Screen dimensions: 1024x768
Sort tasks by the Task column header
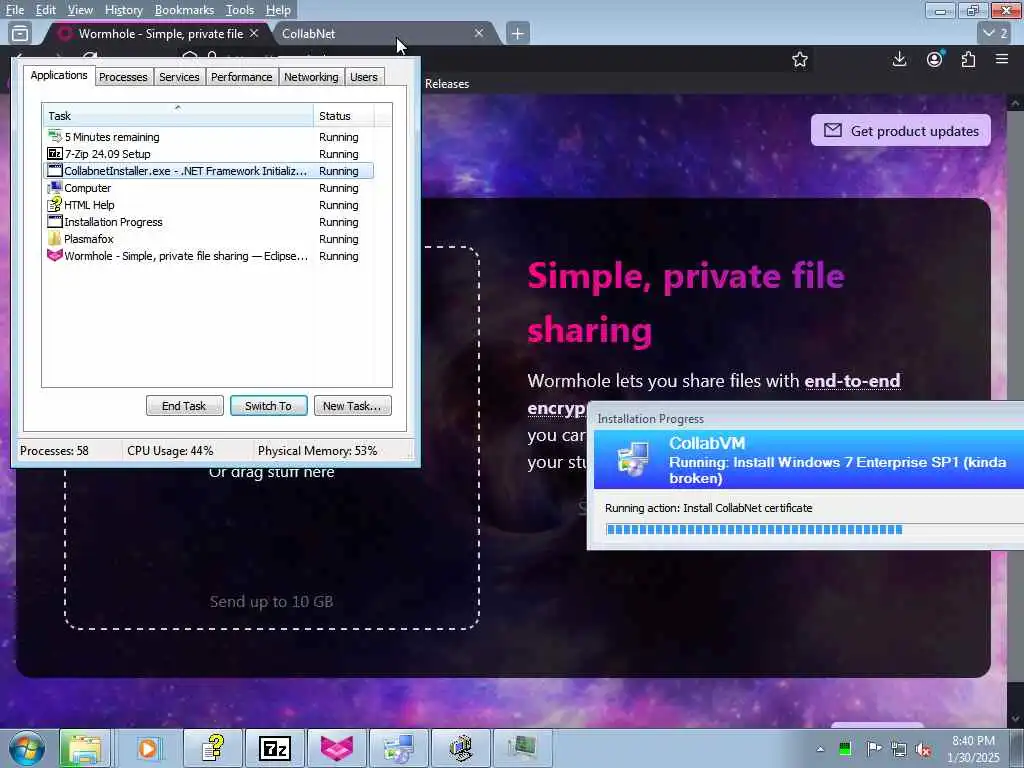(x=178, y=116)
